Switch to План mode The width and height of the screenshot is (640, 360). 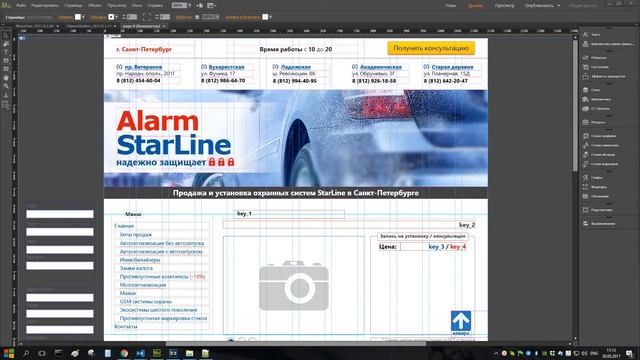(451, 6)
